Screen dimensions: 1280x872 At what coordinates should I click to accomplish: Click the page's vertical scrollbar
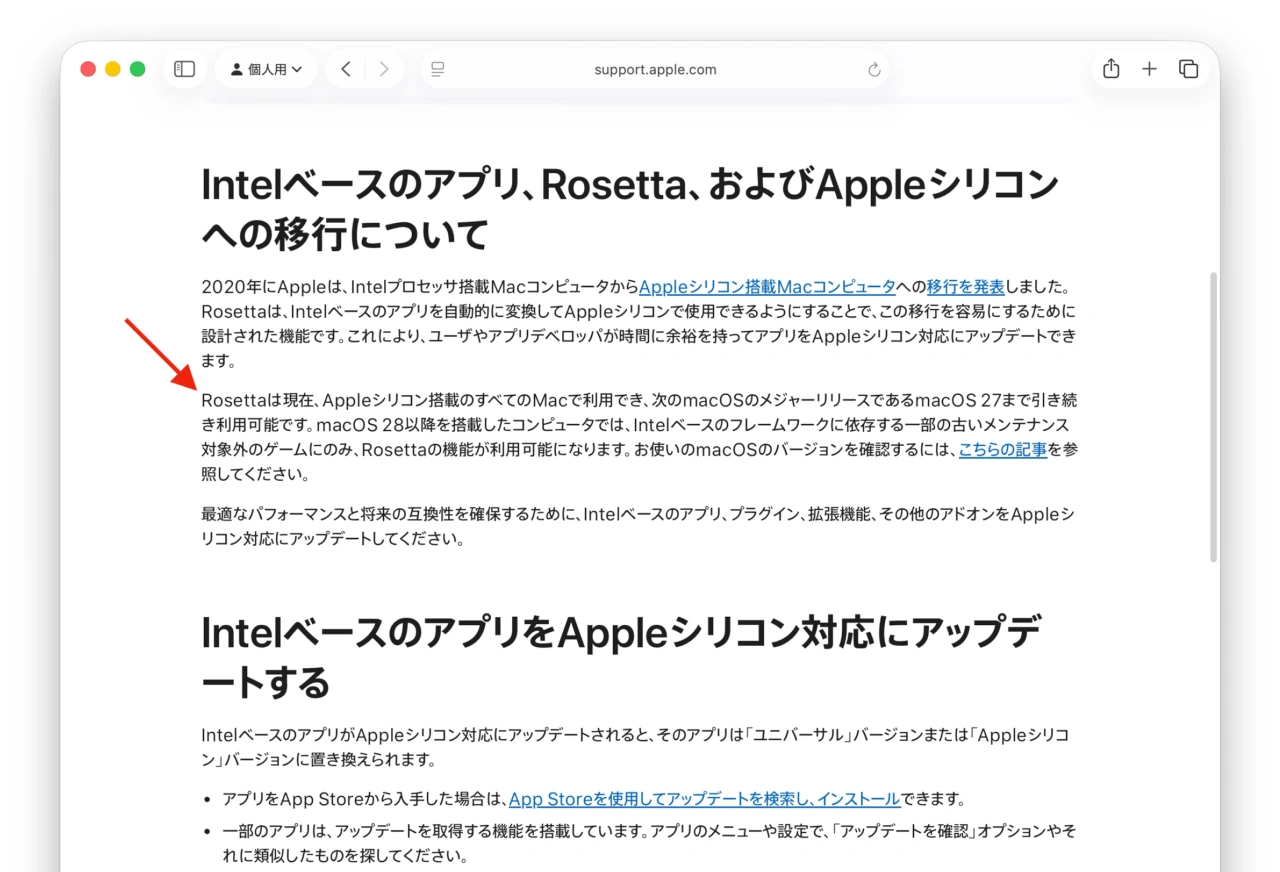point(1214,416)
